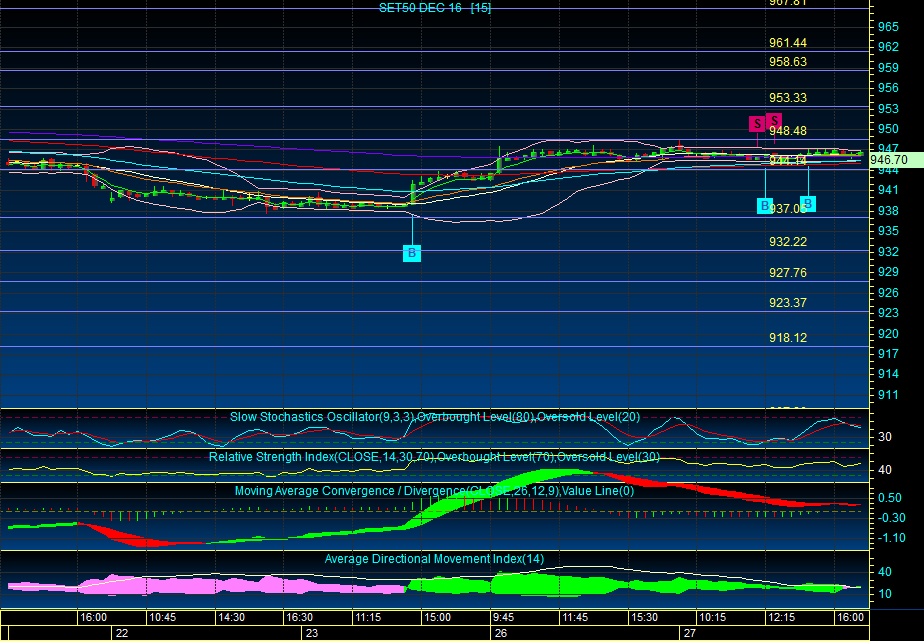Click the buy marker B below the 932.22 line

(x=412, y=253)
